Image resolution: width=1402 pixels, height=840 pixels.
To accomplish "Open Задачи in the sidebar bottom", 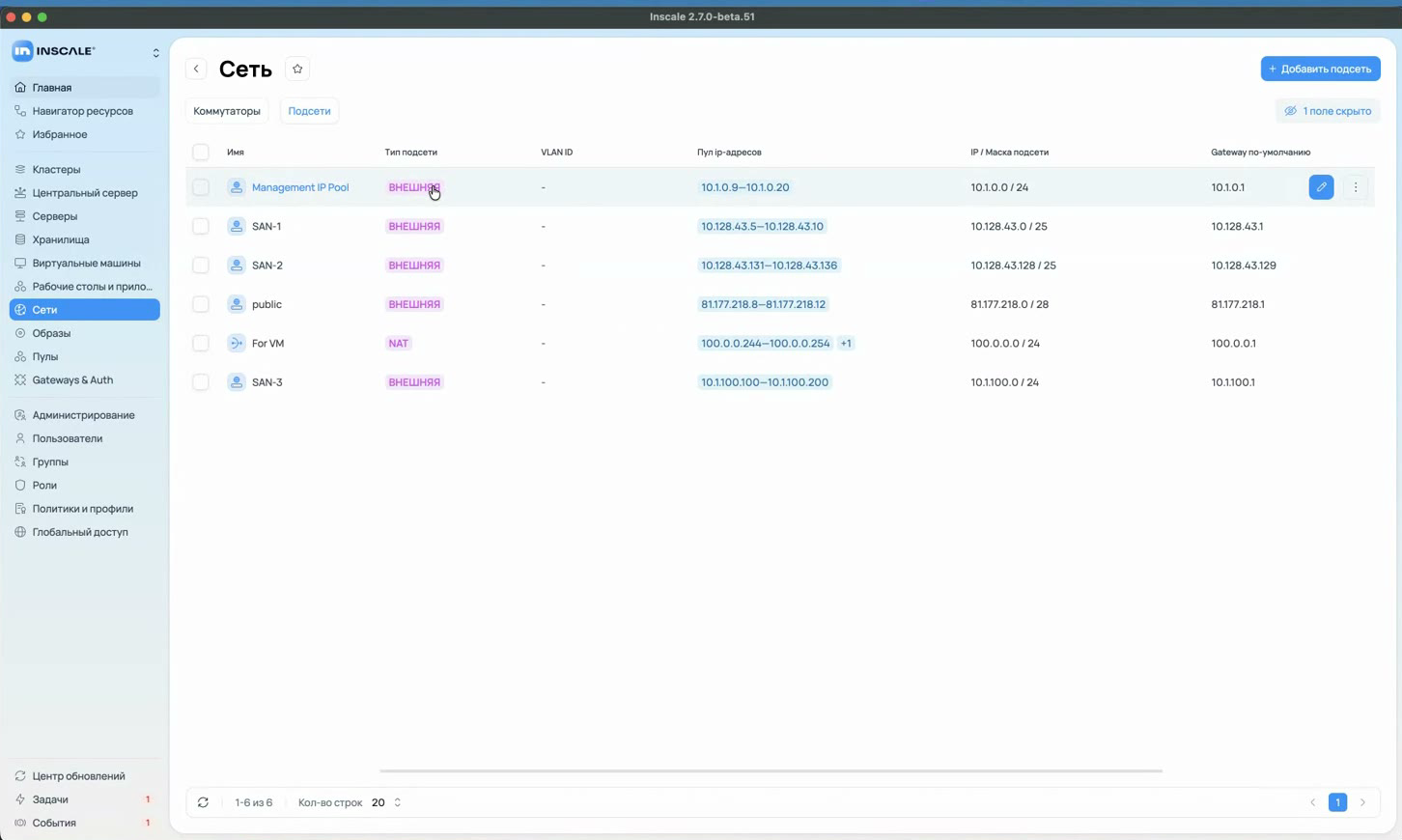I will tap(84, 799).
